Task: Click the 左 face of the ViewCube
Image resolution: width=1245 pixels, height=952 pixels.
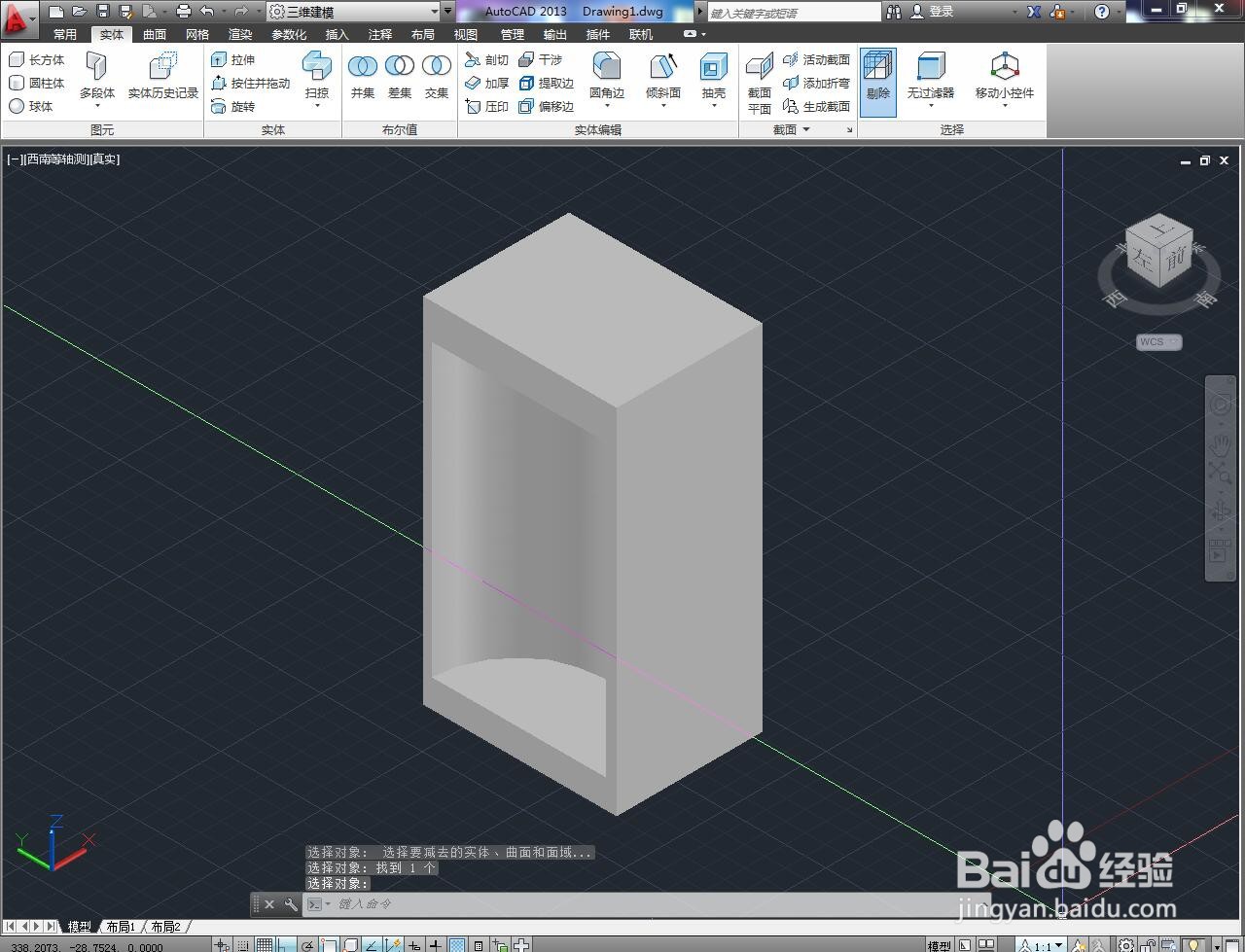Action: (x=1144, y=257)
